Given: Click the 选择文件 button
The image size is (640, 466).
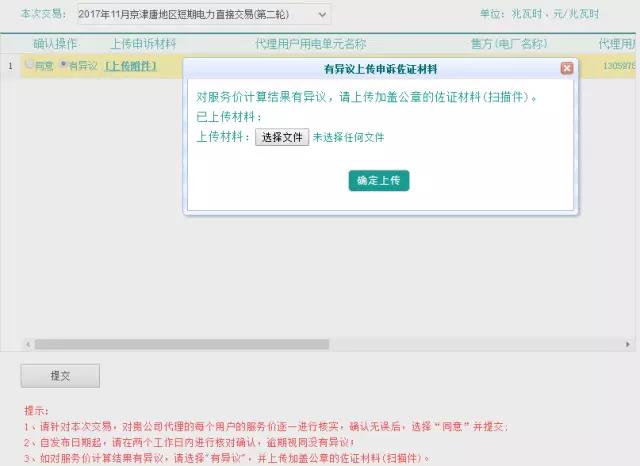Looking at the screenshot, I should pos(282,137).
